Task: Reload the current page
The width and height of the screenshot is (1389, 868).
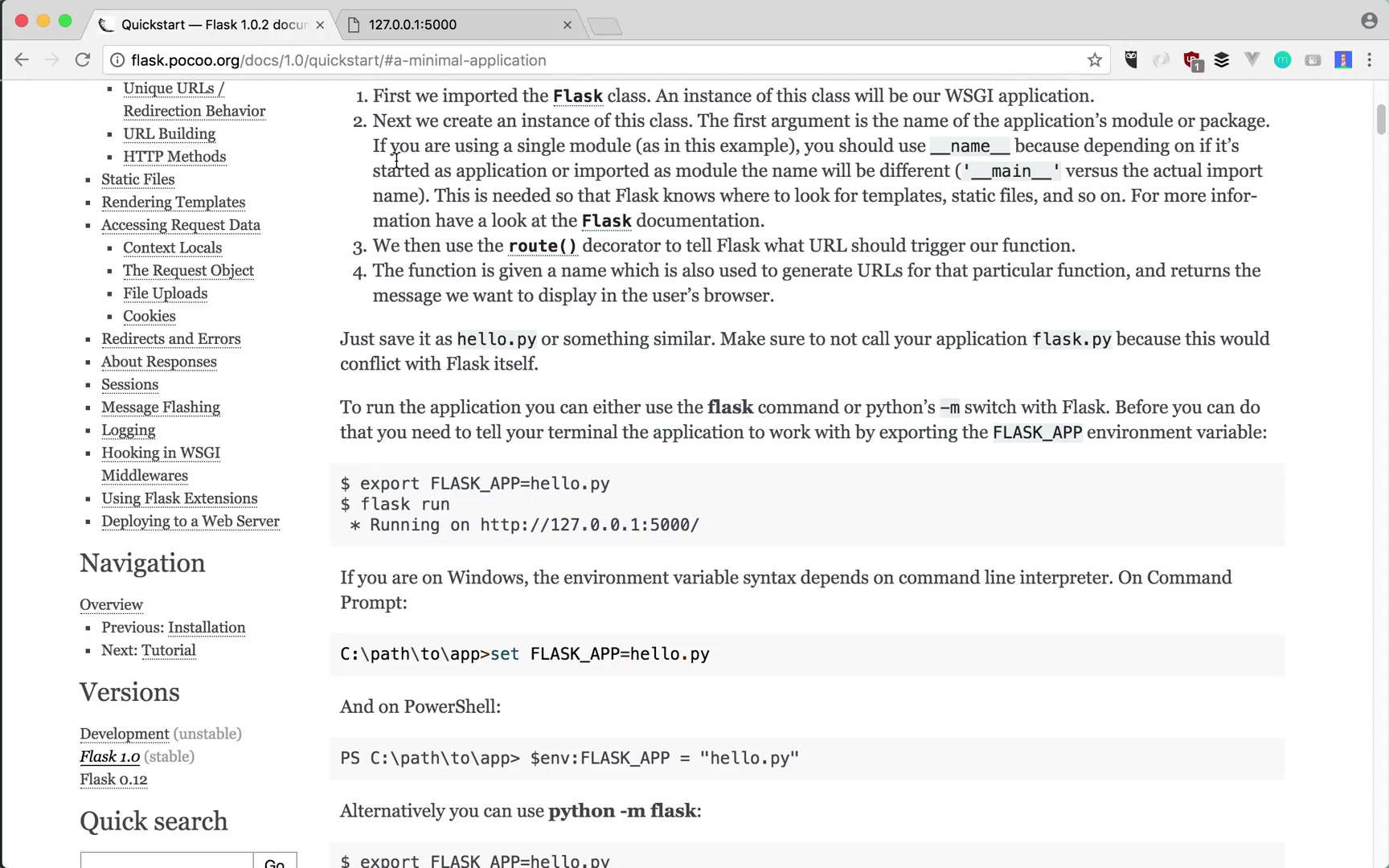Action: 82,60
